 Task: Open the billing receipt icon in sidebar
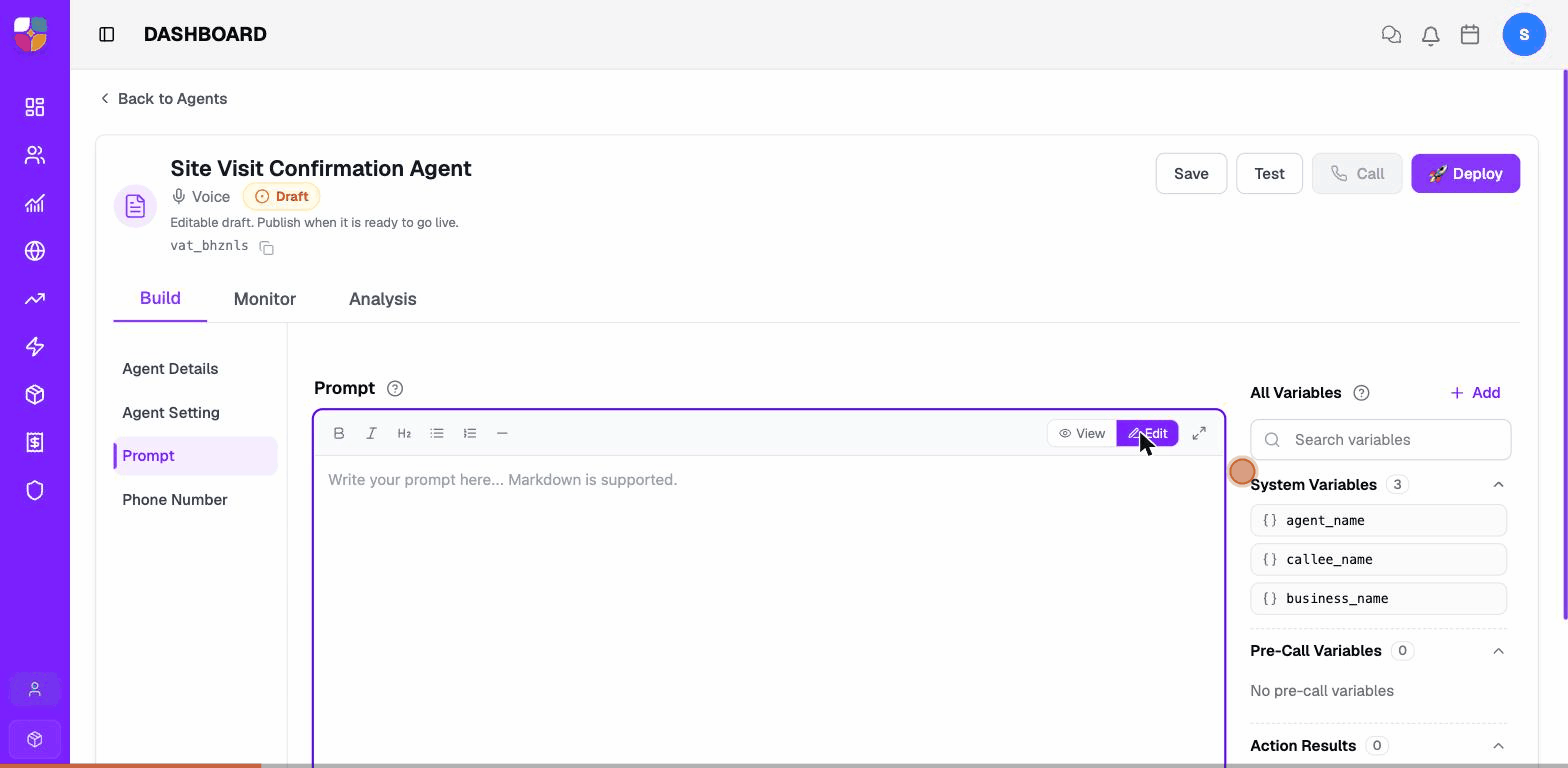[35, 443]
